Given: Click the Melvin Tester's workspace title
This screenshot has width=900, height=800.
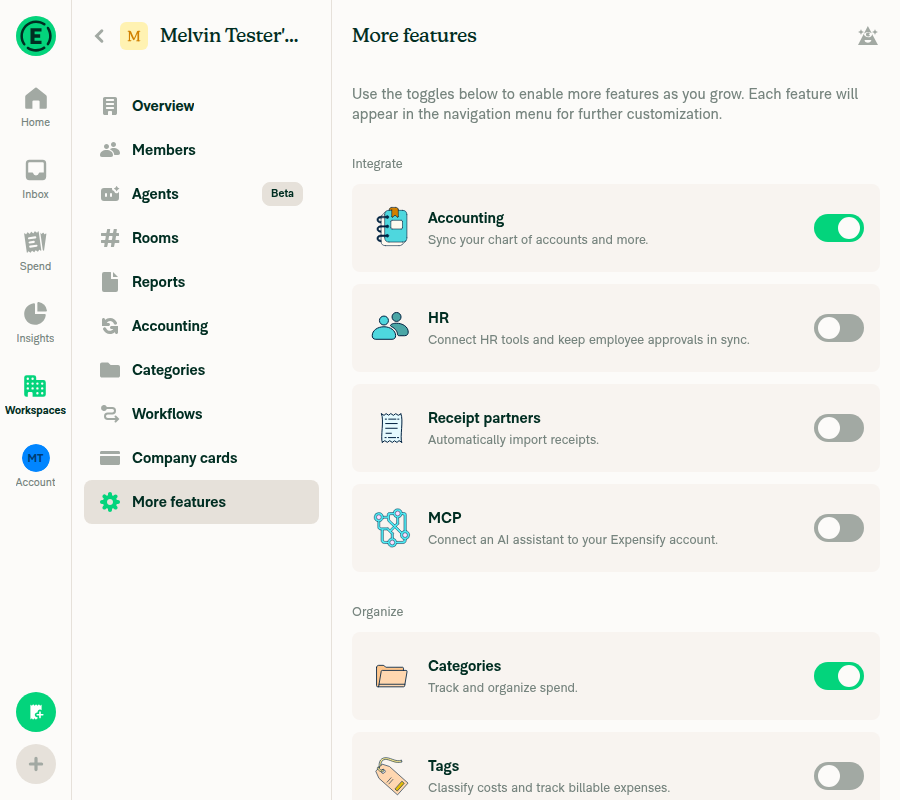Looking at the screenshot, I should (x=229, y=36).
